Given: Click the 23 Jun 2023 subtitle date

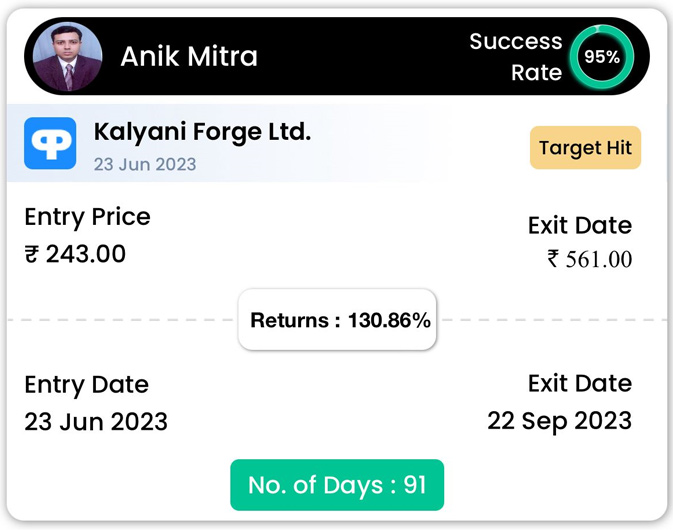Looking at the screenshot, I should 145,164.
